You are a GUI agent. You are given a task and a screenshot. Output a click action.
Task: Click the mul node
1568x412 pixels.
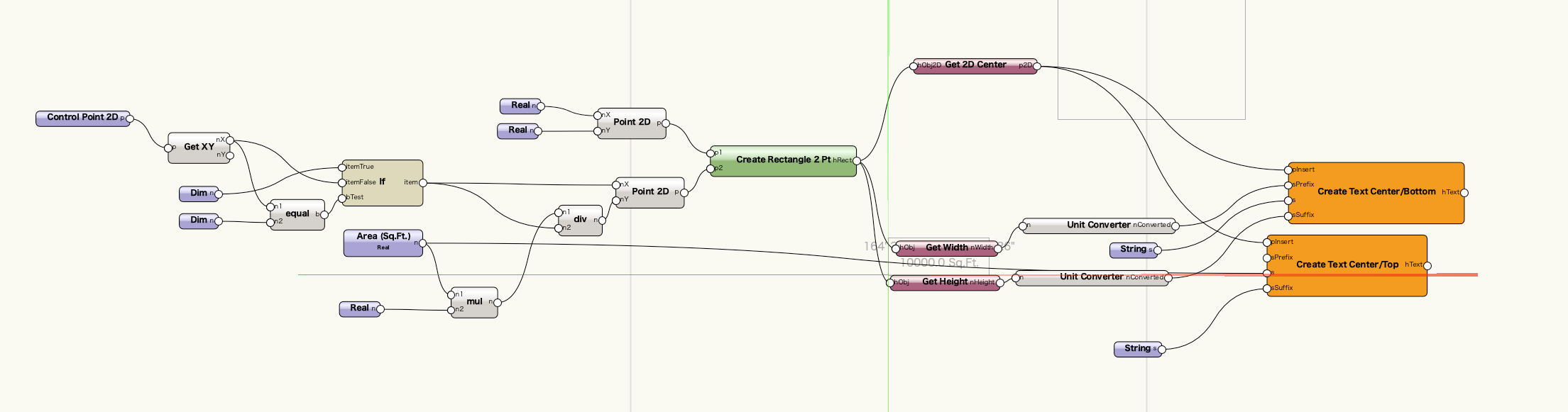coord(474,302)
